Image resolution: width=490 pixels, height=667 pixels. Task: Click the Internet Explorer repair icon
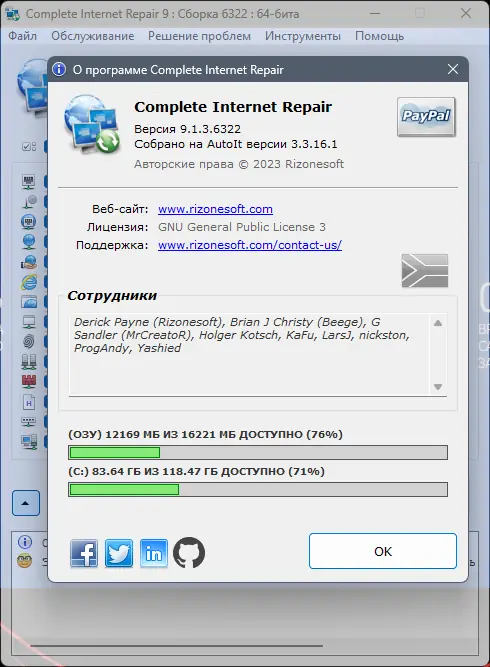(x=29, y=282)
